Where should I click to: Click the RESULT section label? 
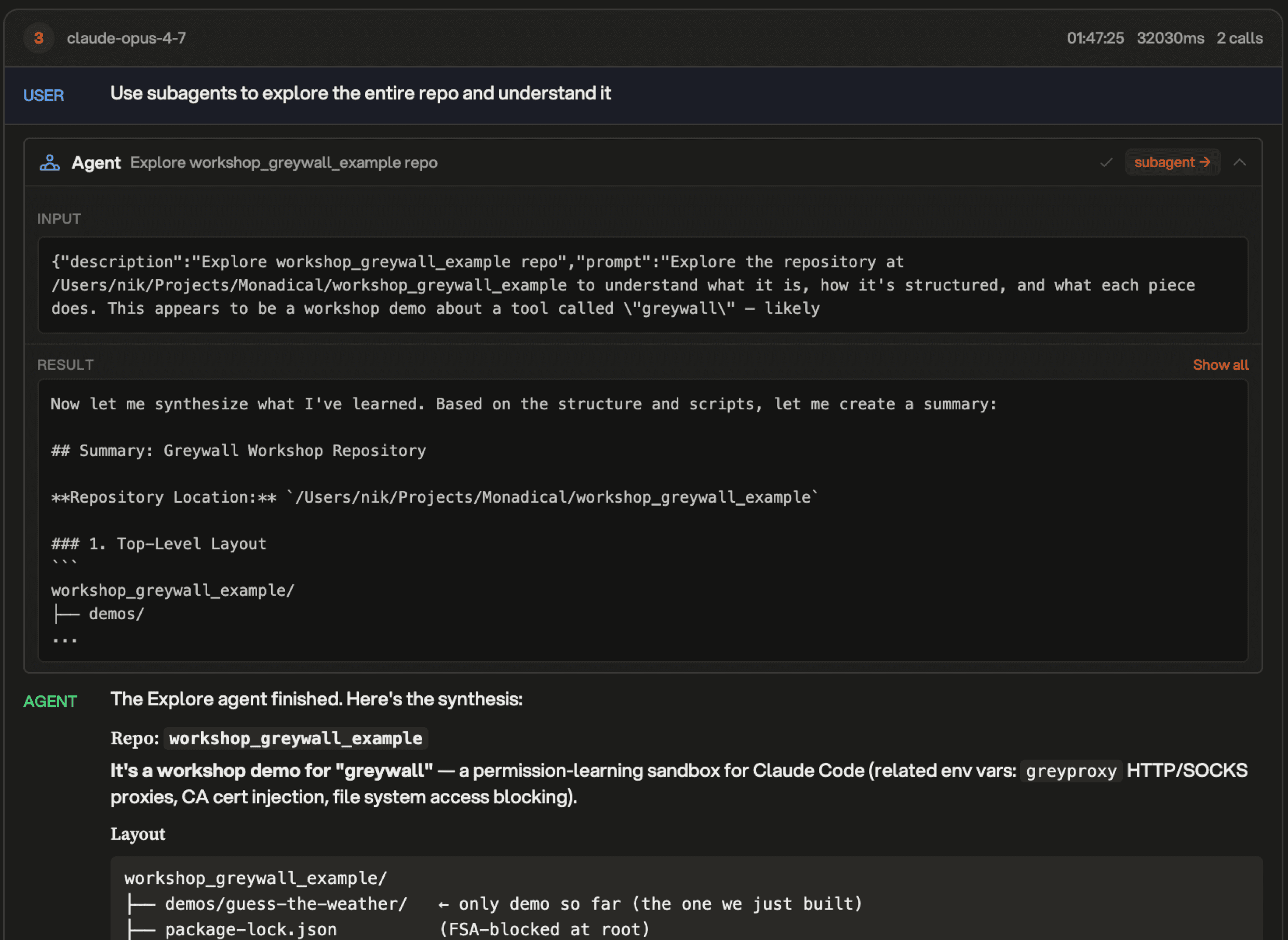65,365
